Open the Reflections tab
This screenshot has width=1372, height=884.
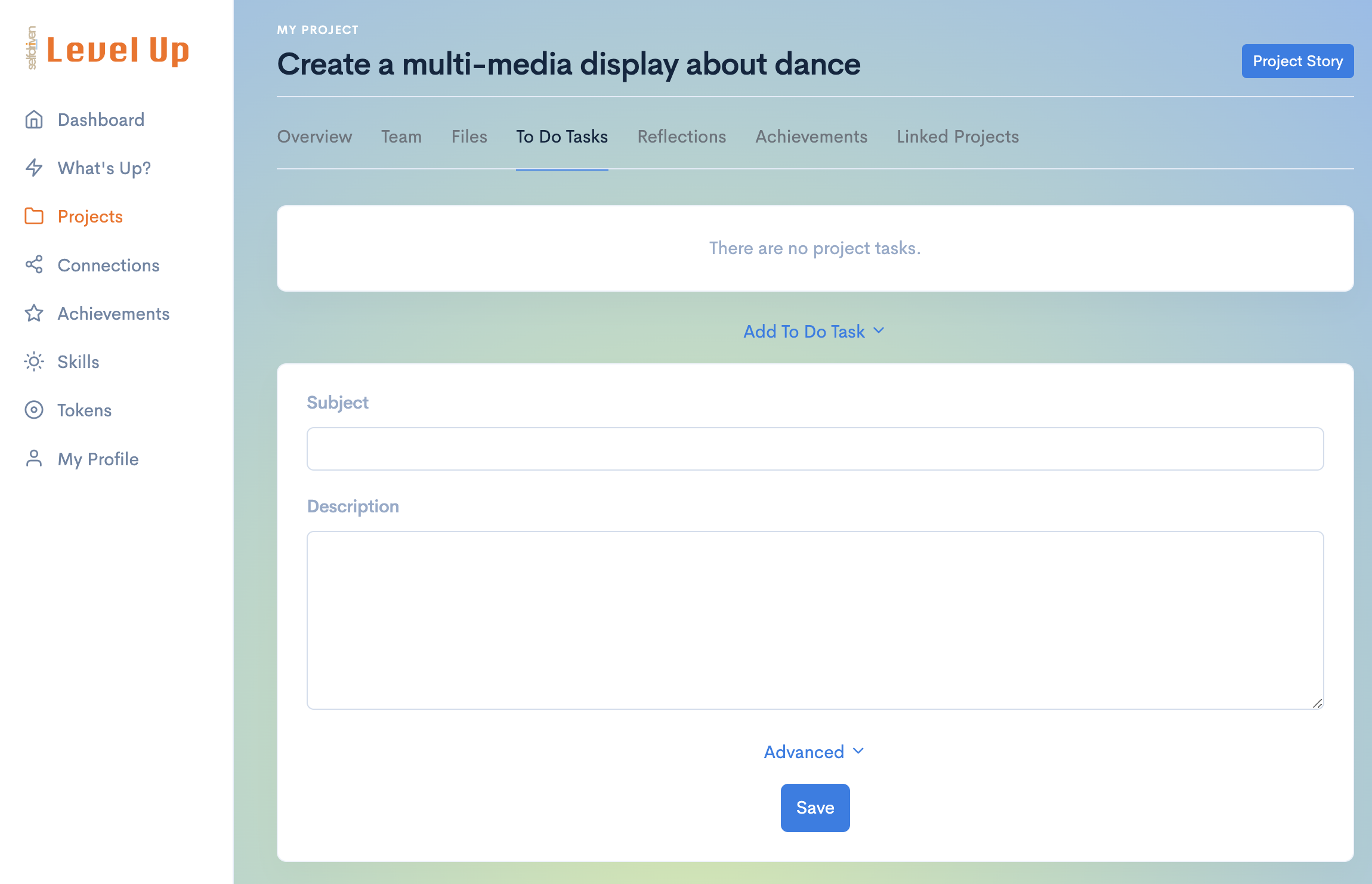coord(681,137)
